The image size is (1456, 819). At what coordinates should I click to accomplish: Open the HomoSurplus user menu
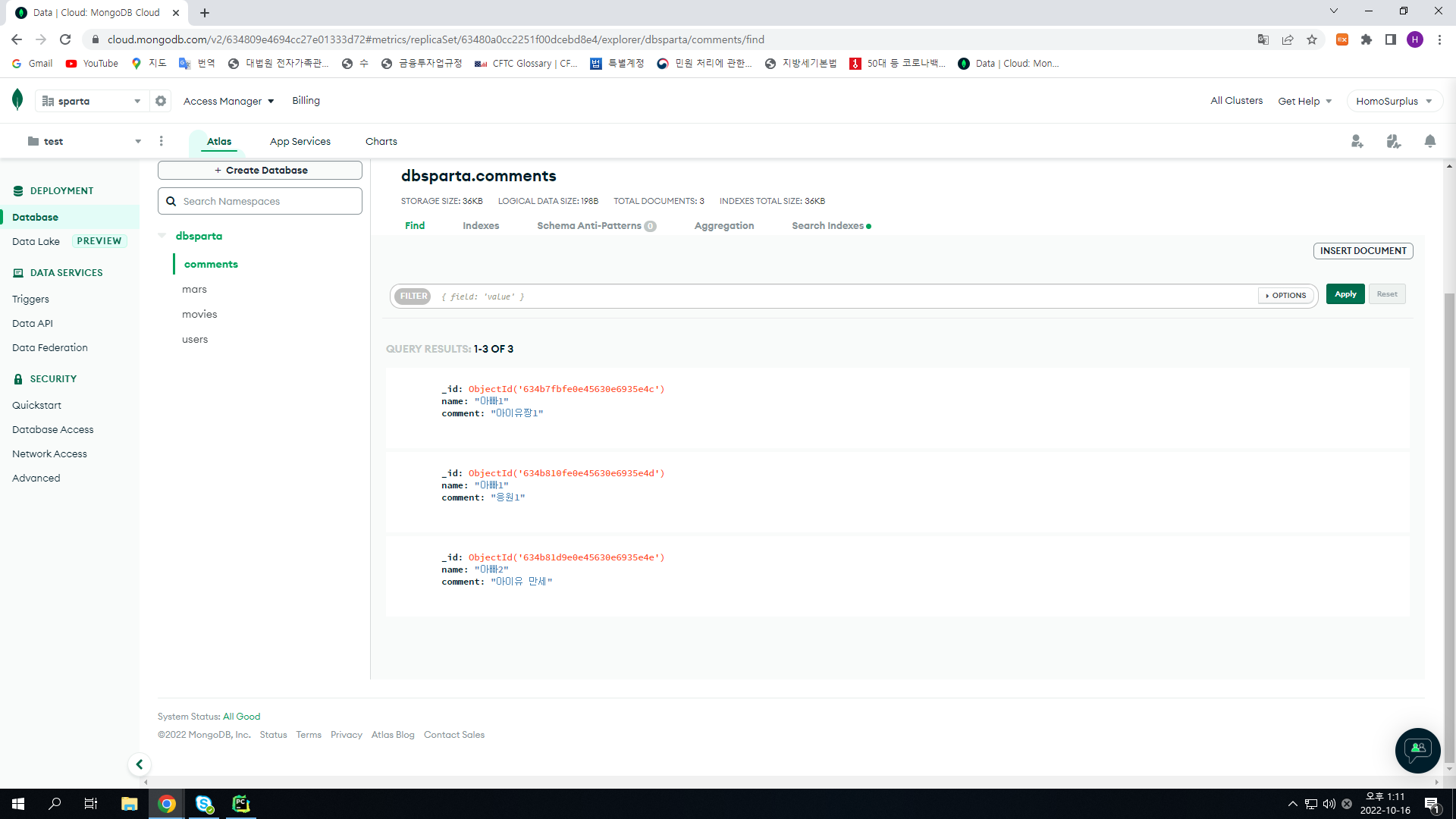[1393, 101]
